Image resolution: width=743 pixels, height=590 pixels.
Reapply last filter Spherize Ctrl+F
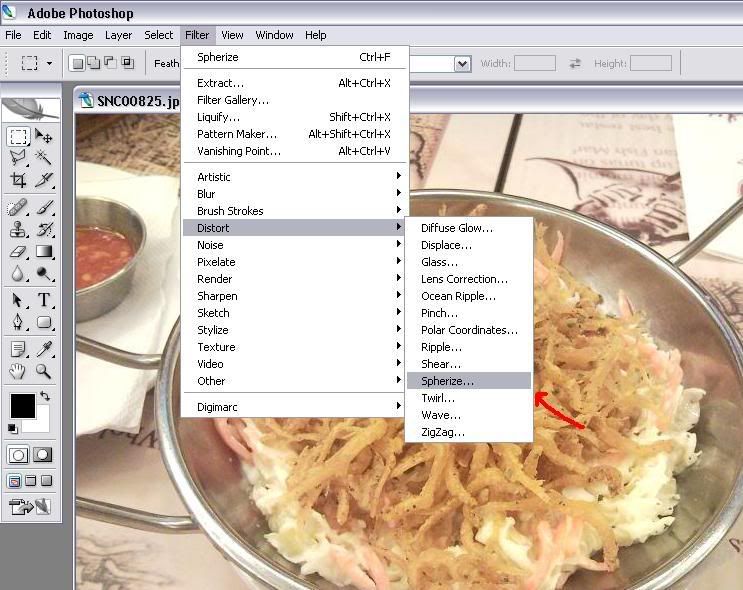tap(295, 57)
